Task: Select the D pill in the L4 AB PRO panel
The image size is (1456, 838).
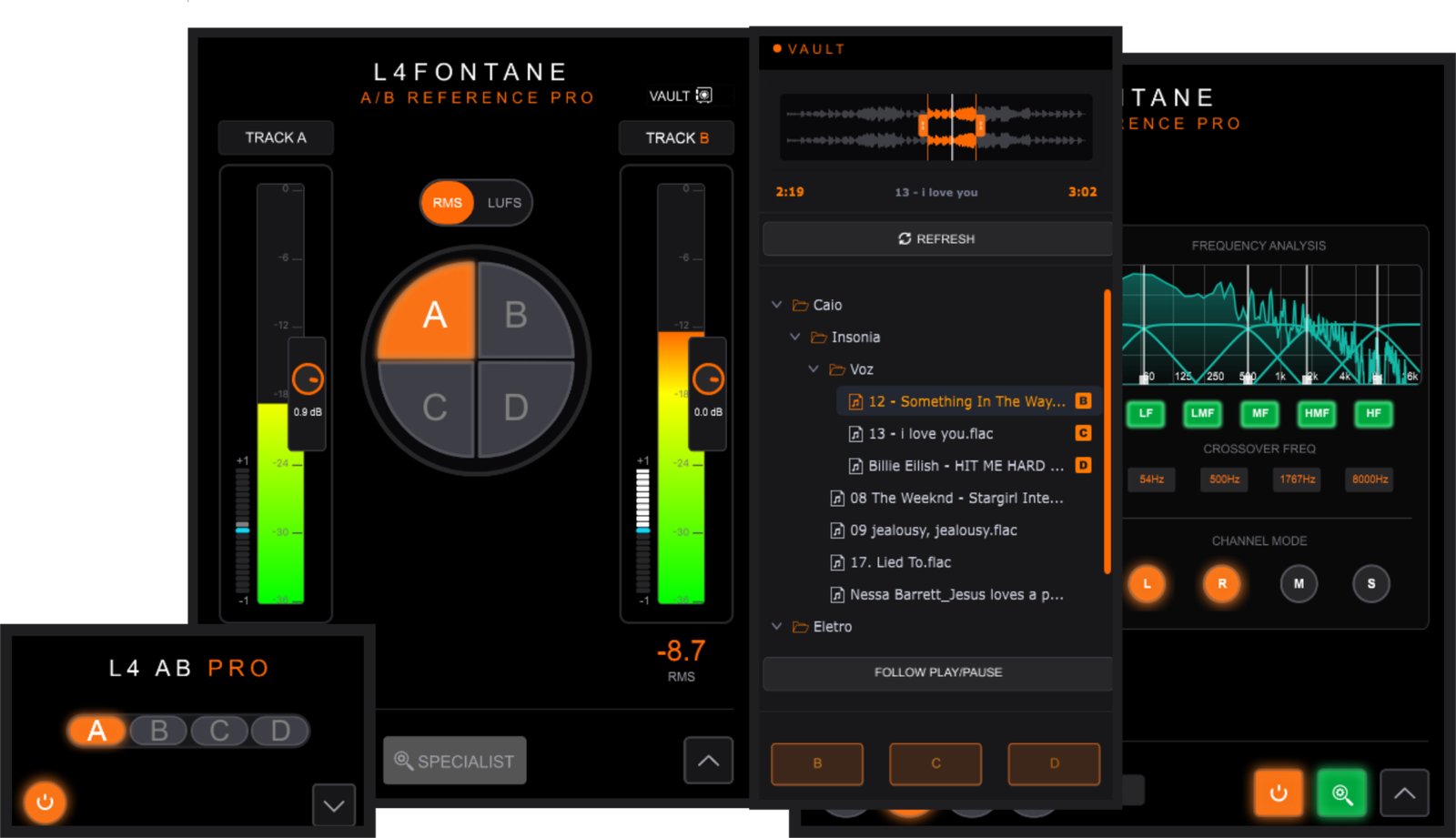Action: 280,731
